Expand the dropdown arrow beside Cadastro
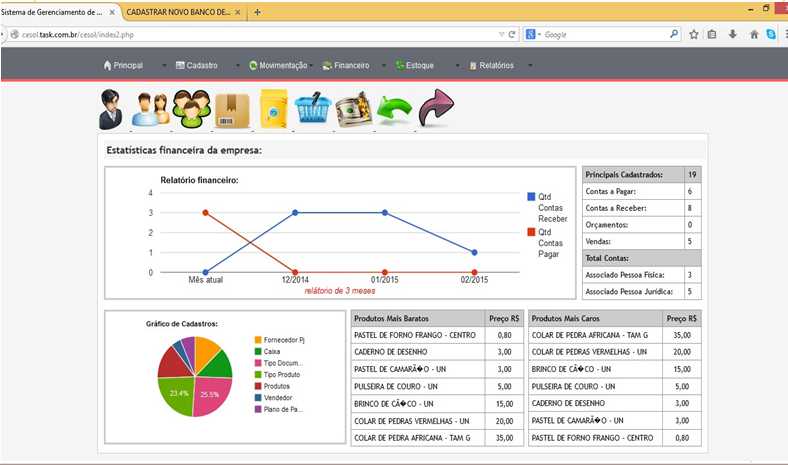 [238, 66]
